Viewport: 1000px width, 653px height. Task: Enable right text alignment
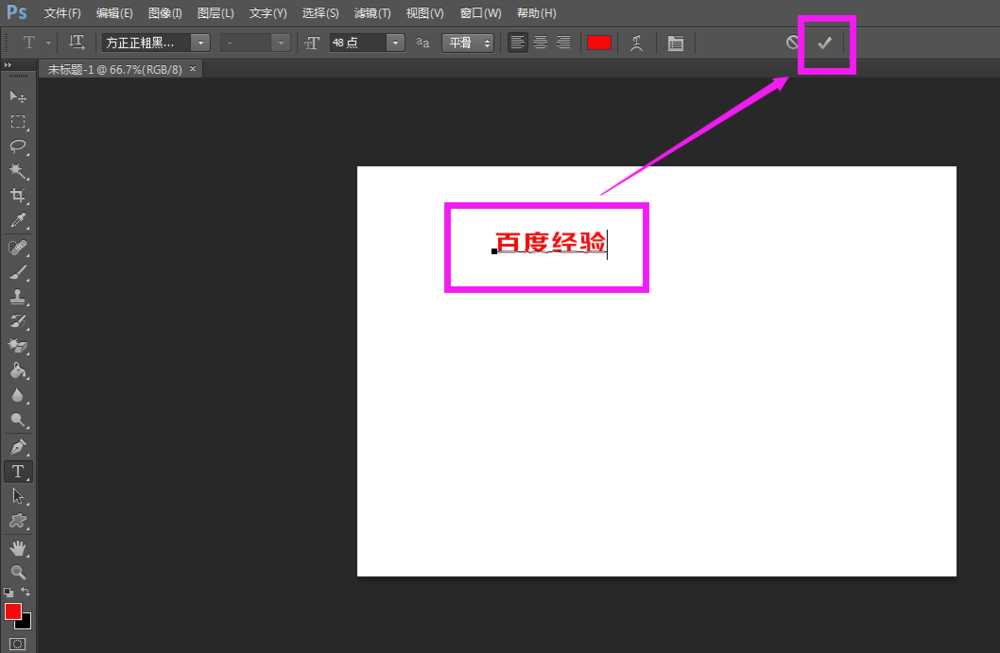563,42
